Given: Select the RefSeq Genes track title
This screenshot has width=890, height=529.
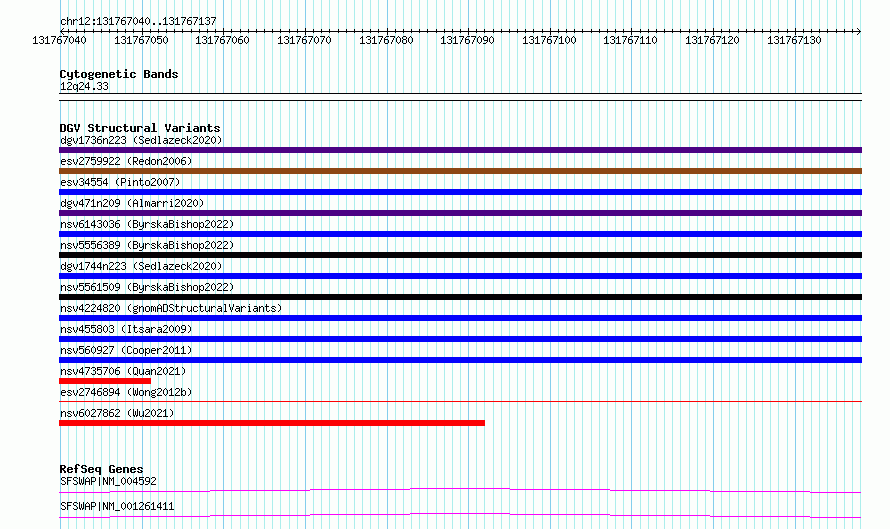Looking at the screenshot, I should 101,469.
